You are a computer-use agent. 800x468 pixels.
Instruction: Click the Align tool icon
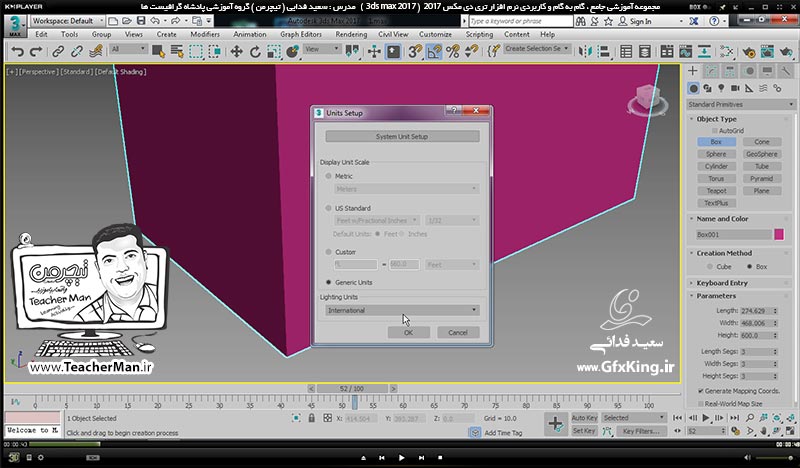604,52
